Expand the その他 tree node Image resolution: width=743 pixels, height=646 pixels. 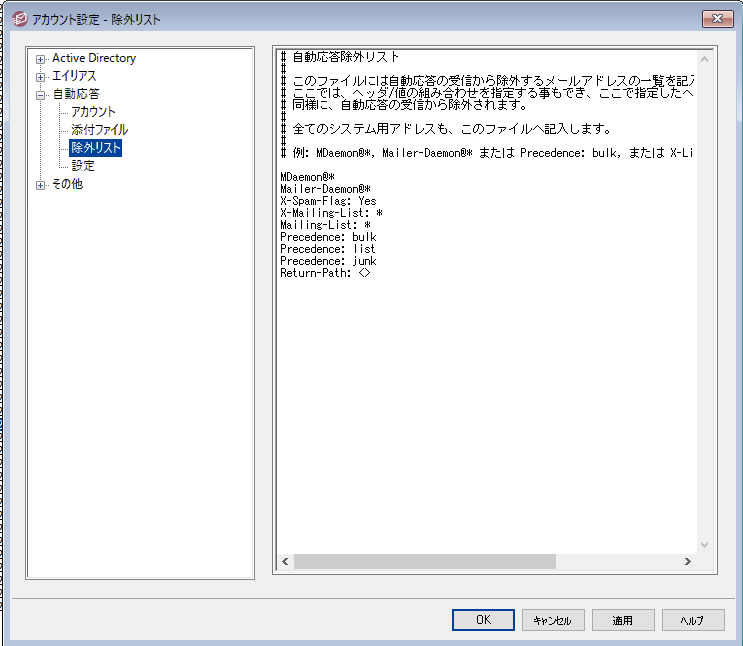click(x=41, y=184)
